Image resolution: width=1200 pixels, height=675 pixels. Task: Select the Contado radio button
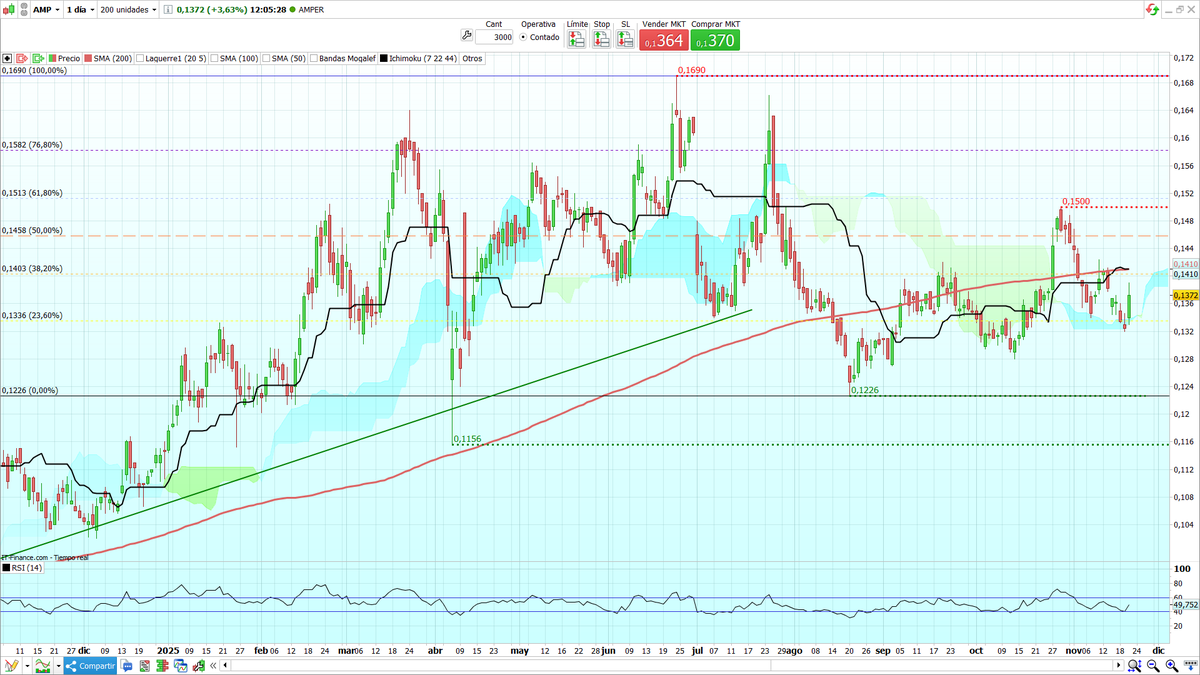point(523,37)
